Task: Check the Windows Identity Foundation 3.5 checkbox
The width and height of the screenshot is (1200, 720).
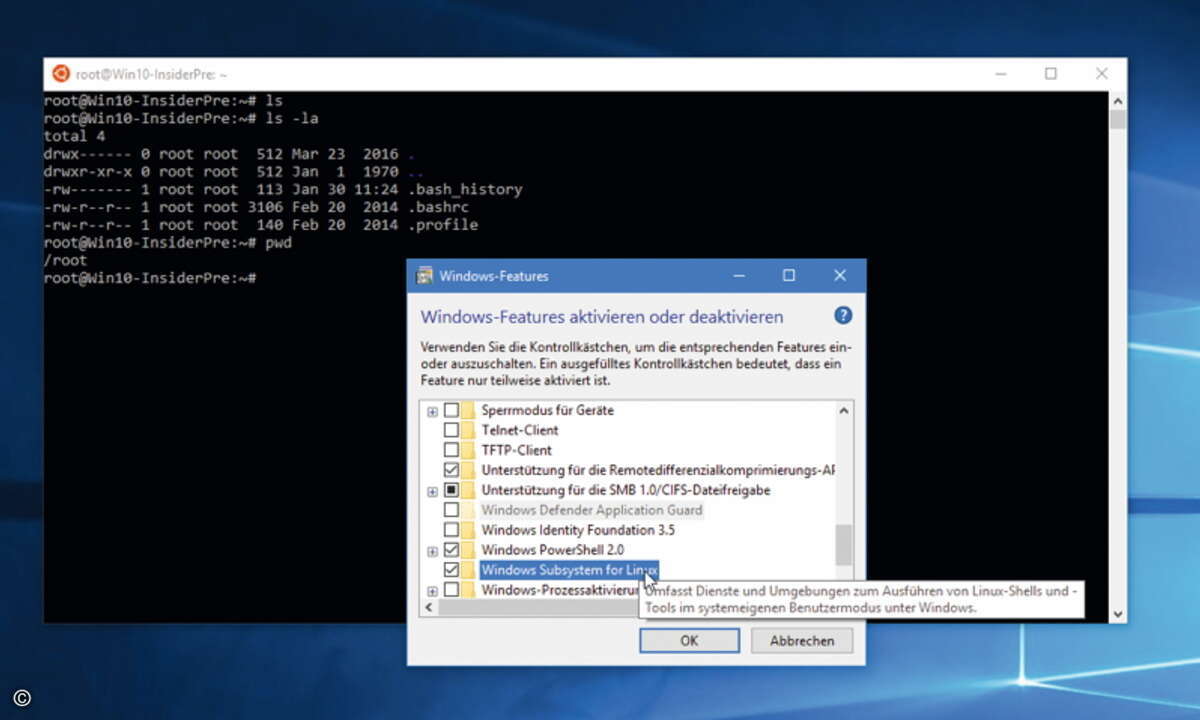Action: [x=452, y=530]
